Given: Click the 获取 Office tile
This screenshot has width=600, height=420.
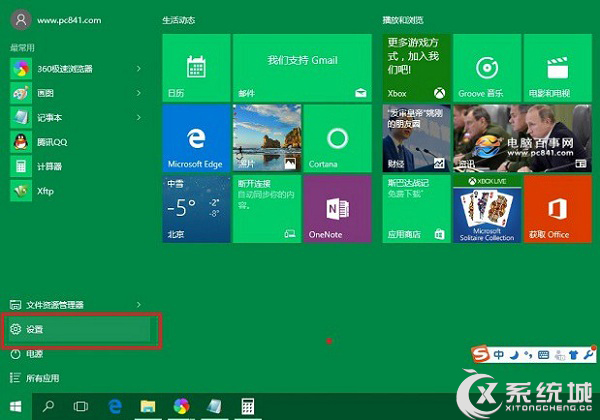Looking at the screenshot, I should tap(558, 209).
